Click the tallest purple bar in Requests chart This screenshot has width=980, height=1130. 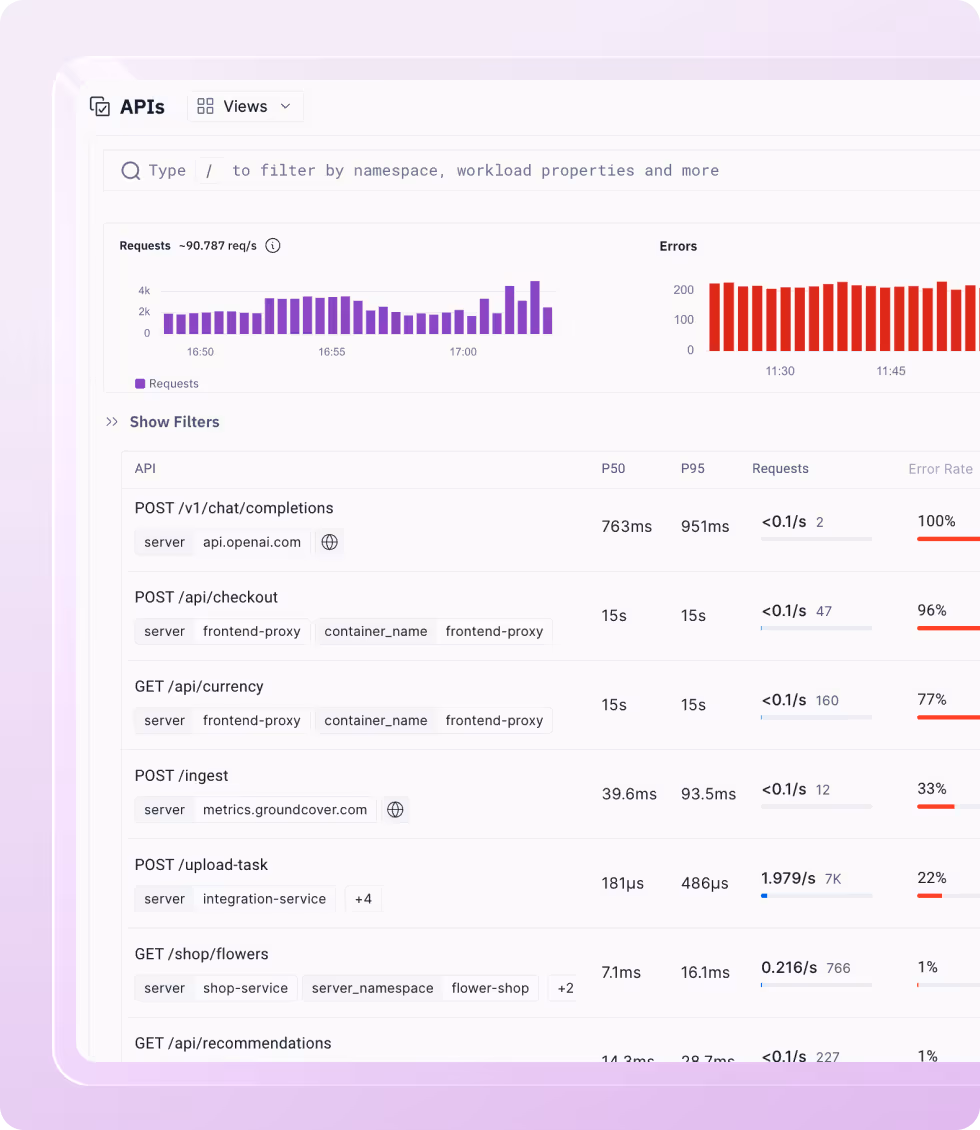pos(535,307)
